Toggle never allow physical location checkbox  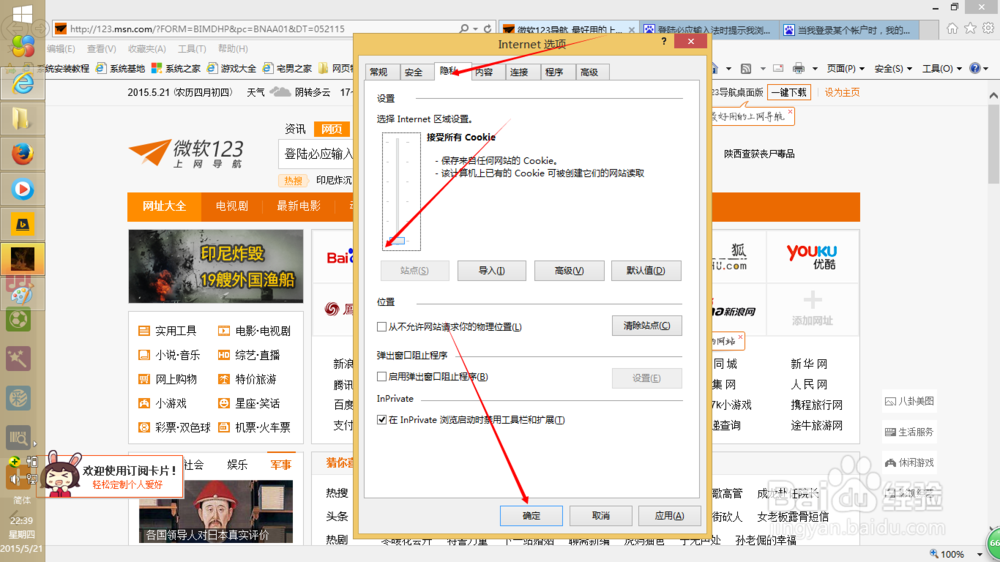(381, 327)
